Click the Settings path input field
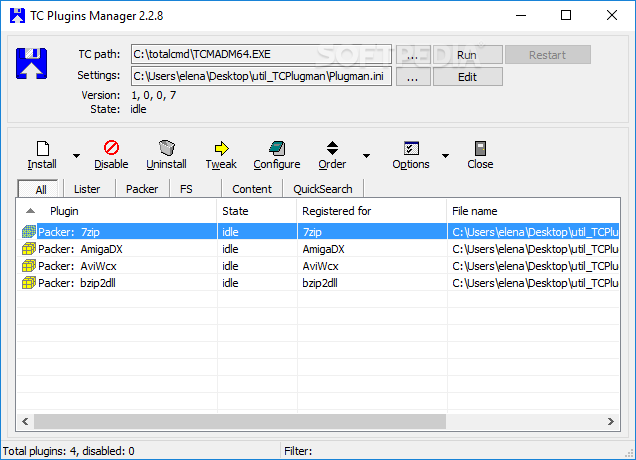Viewport: 636px width, 460px height. tap(261, 76)
